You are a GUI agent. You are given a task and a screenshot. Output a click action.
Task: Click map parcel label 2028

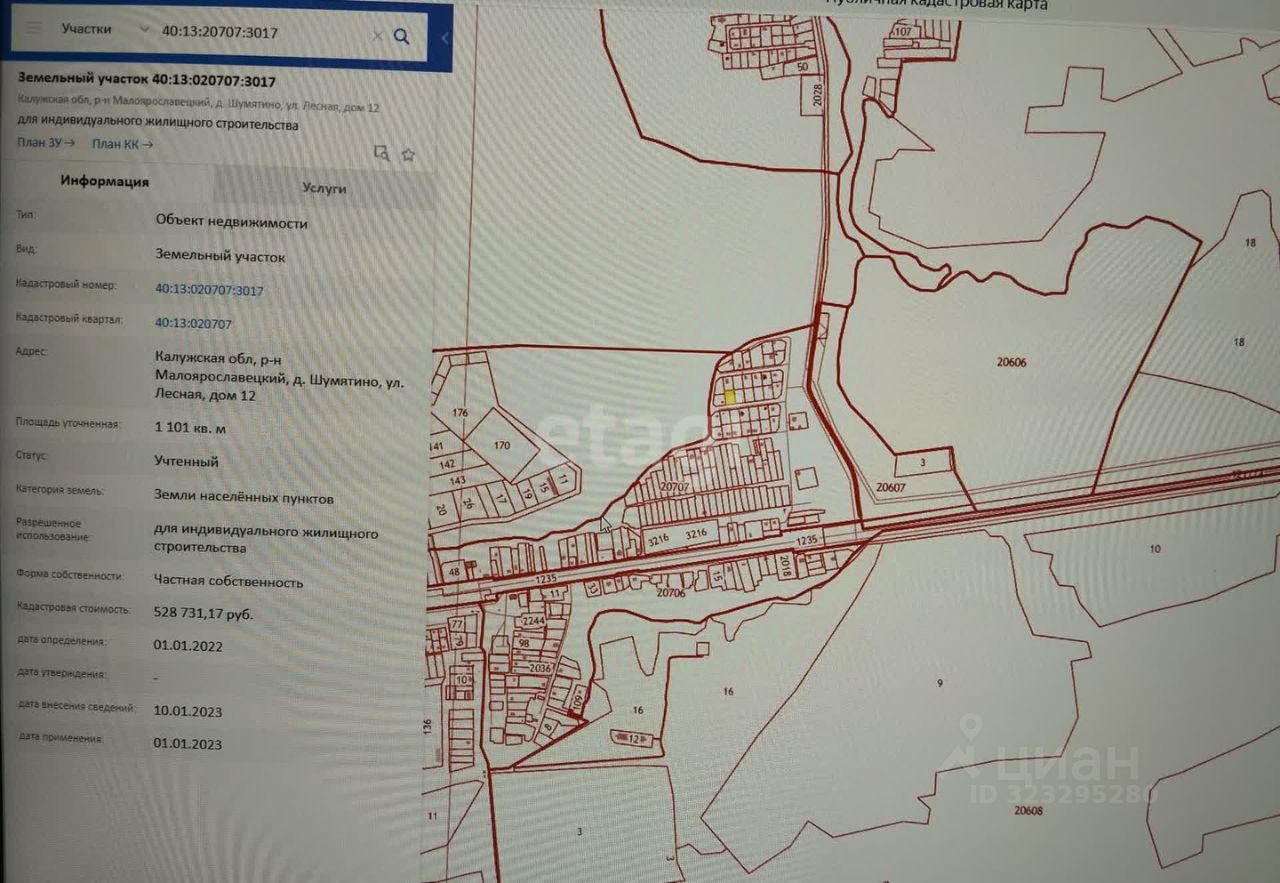[818, 95]
